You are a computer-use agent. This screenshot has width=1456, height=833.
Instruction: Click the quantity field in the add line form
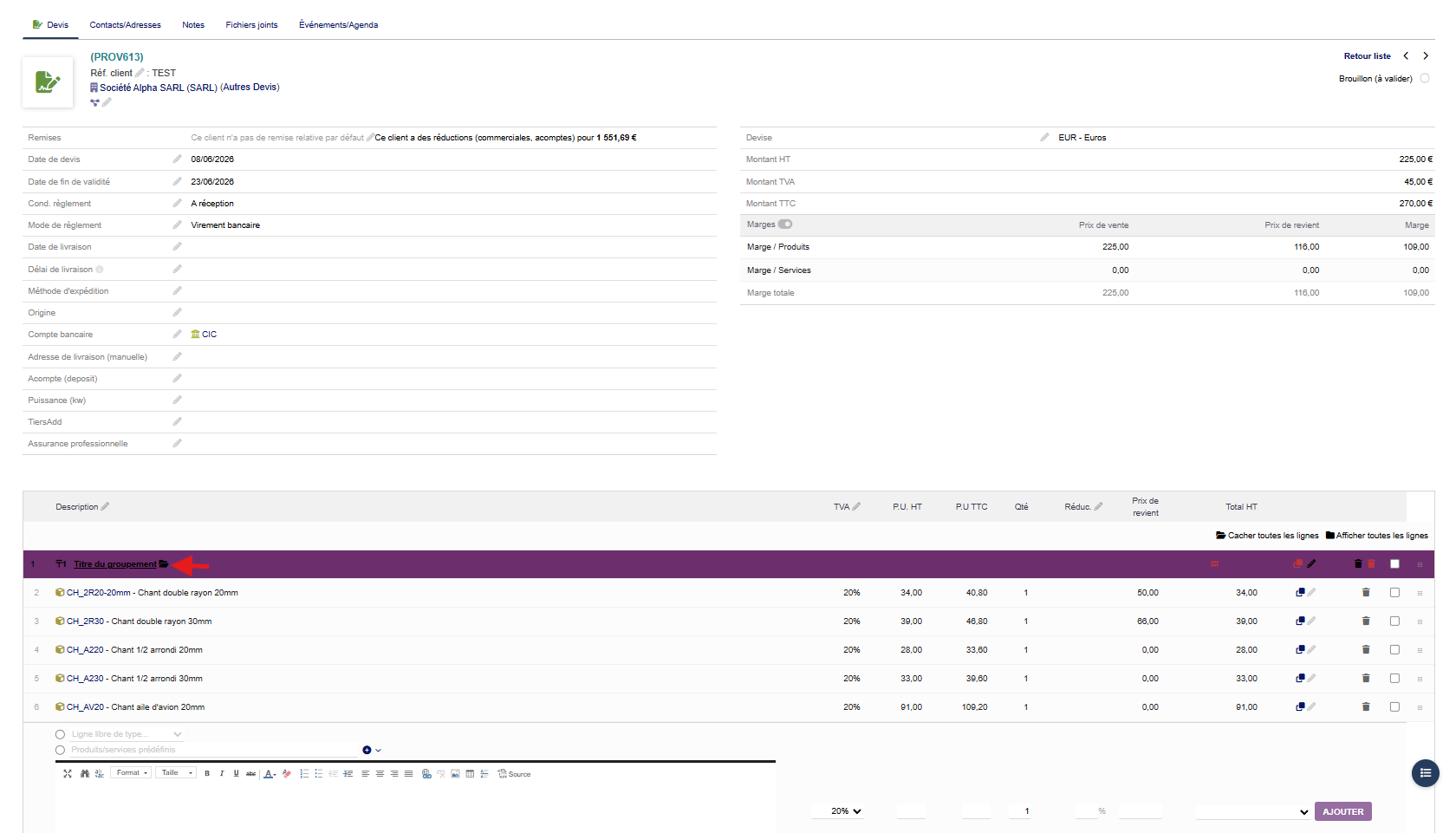1027,811
